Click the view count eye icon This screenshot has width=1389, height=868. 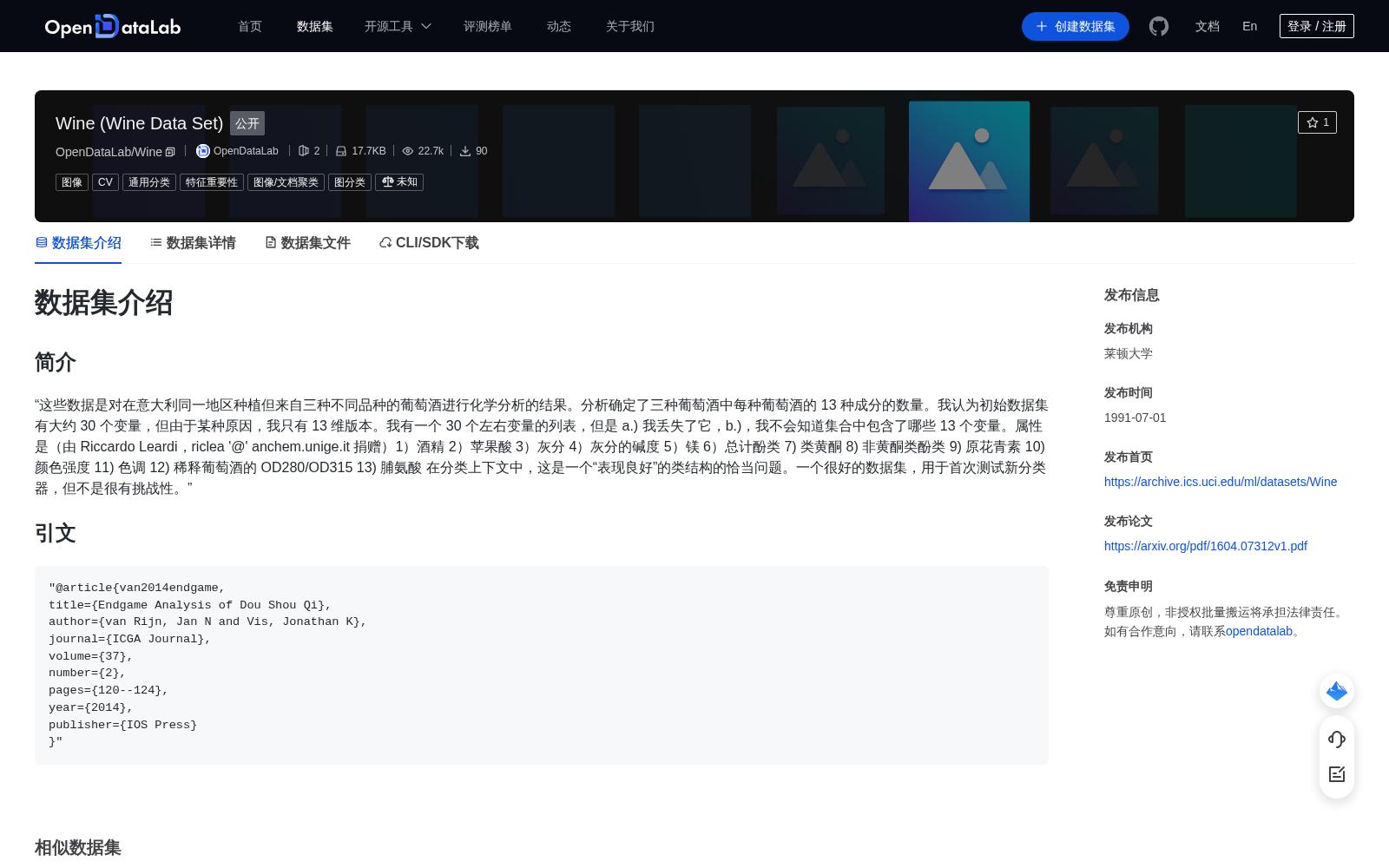click(x=407, y=151)
